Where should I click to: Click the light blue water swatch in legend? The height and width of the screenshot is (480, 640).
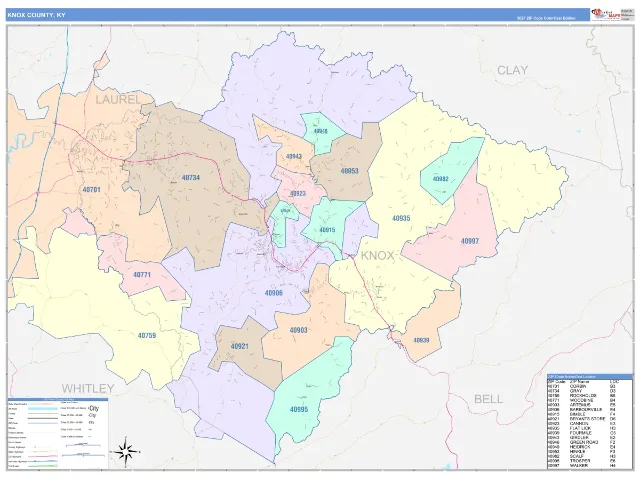(43, 409)
